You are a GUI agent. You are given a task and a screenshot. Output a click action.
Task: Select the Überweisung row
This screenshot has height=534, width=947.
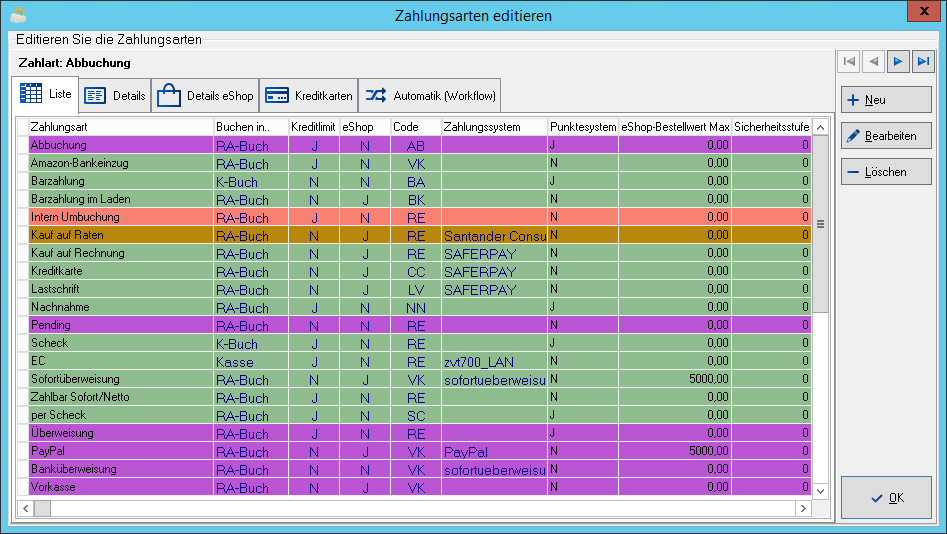point(420,433)
